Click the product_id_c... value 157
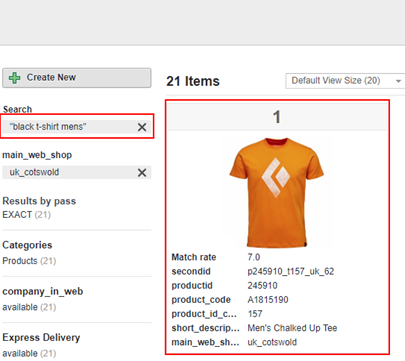The width and height of the screenshot is (405, 361). pyautogui.click(x=255, y=314)
